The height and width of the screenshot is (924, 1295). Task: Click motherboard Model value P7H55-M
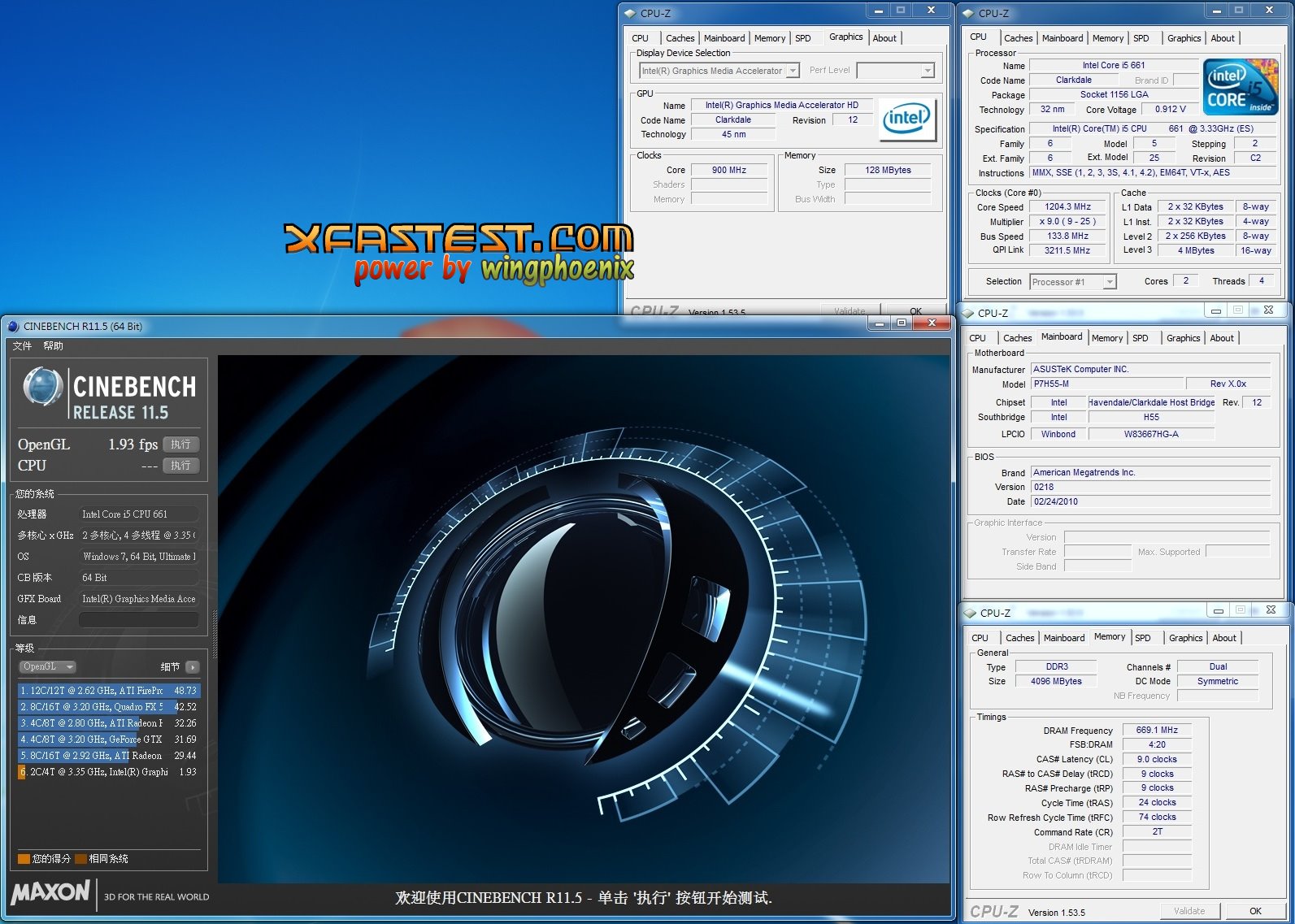click(x=1107, y=384)
